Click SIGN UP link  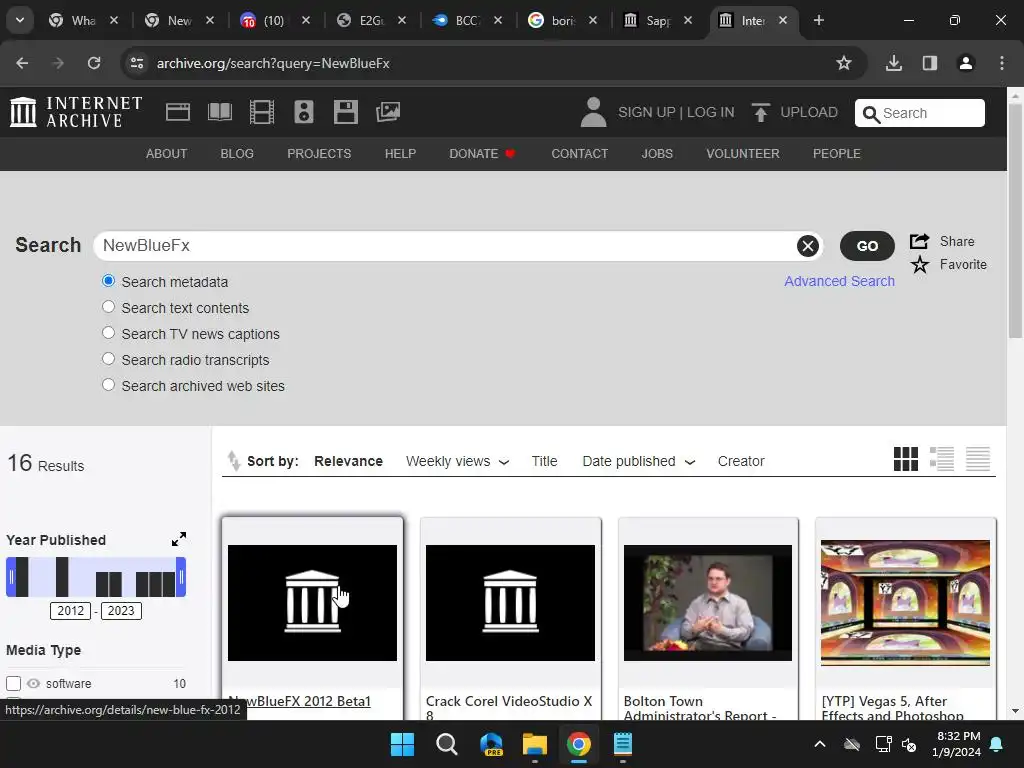pyautogui.click(x=647, y=112)
